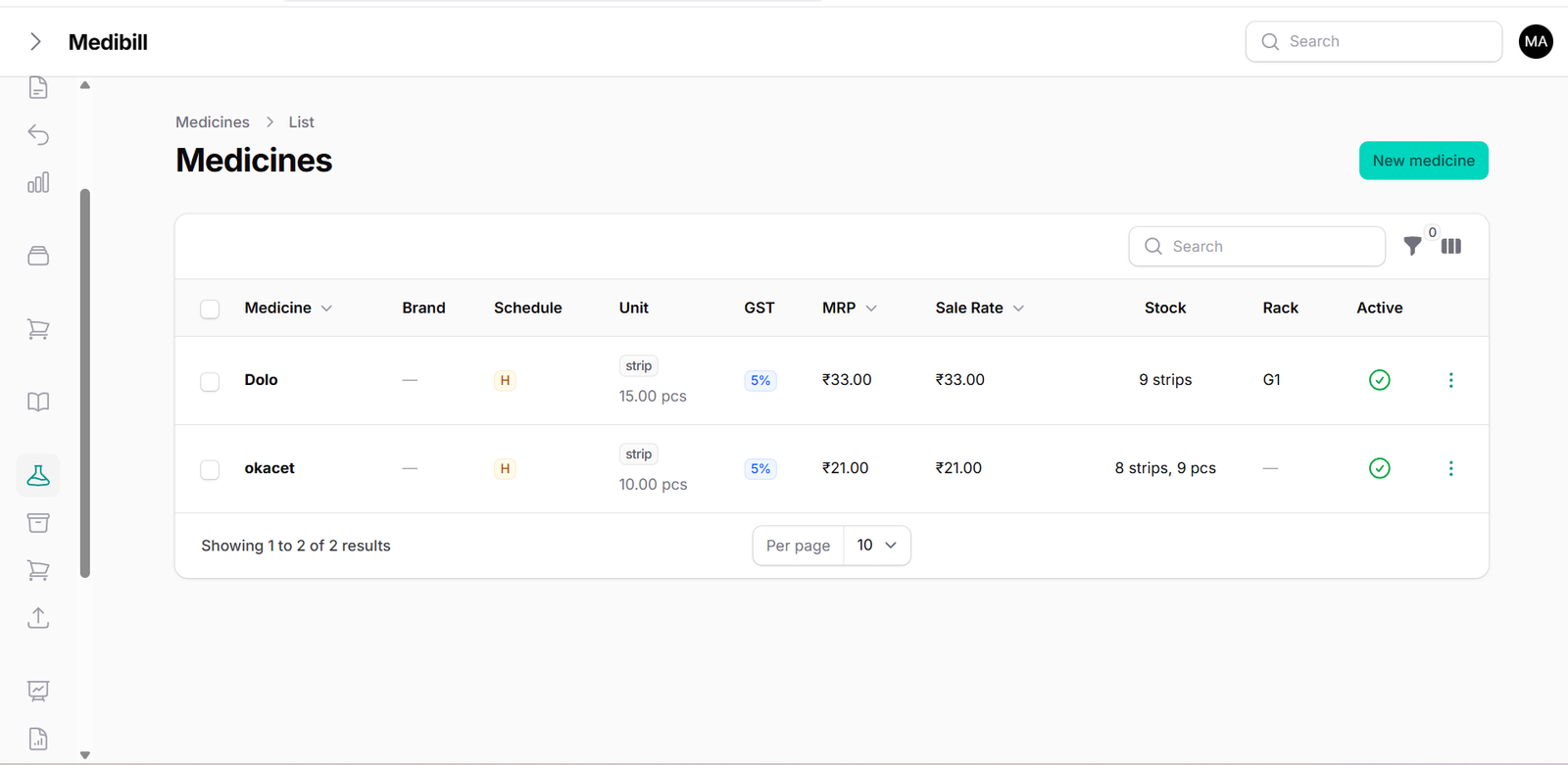Click the sidebar scroll-up arrow
1568x765 pixels.
click(x=85, y=85)
